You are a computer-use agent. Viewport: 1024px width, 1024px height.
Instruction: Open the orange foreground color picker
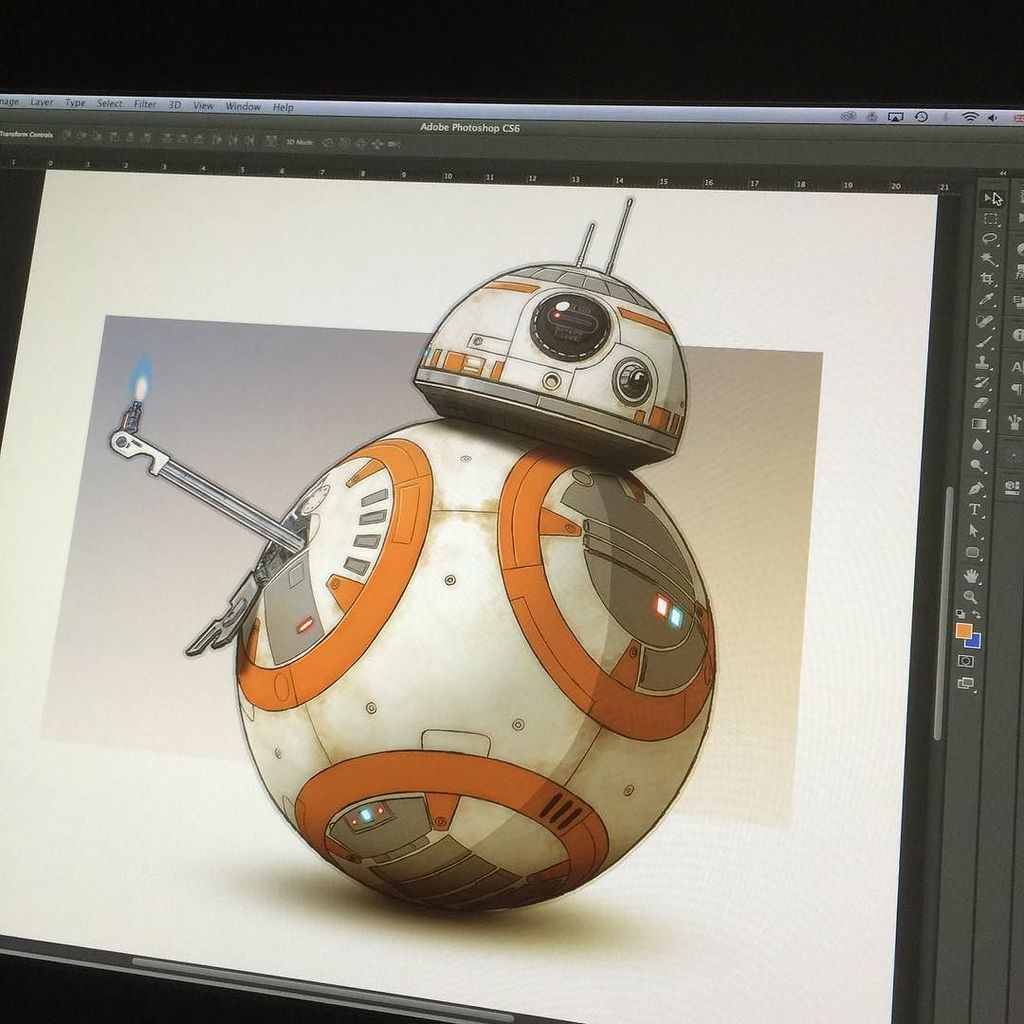(963, 630)
